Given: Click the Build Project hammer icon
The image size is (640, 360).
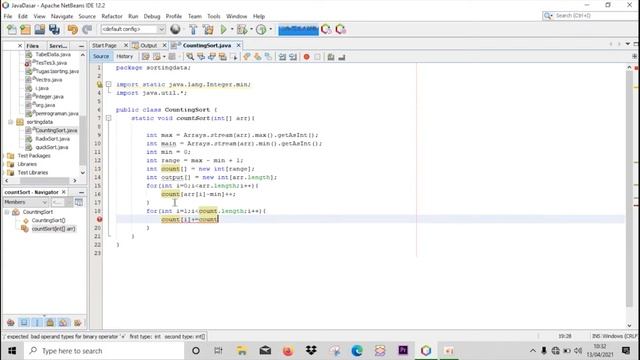Looking at the screenshot, I should [x=193, y=29].
